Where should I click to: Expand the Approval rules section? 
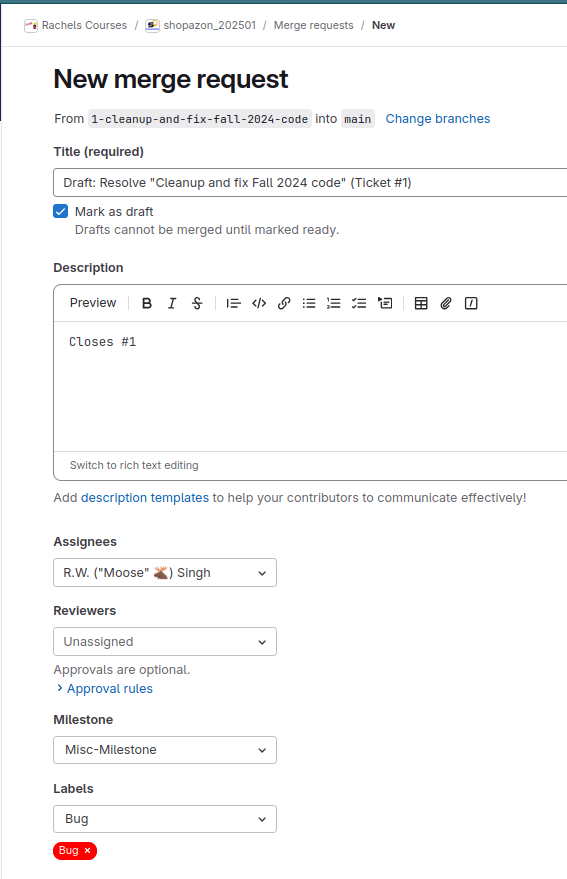pyautogui.click(x=104, y=688)
